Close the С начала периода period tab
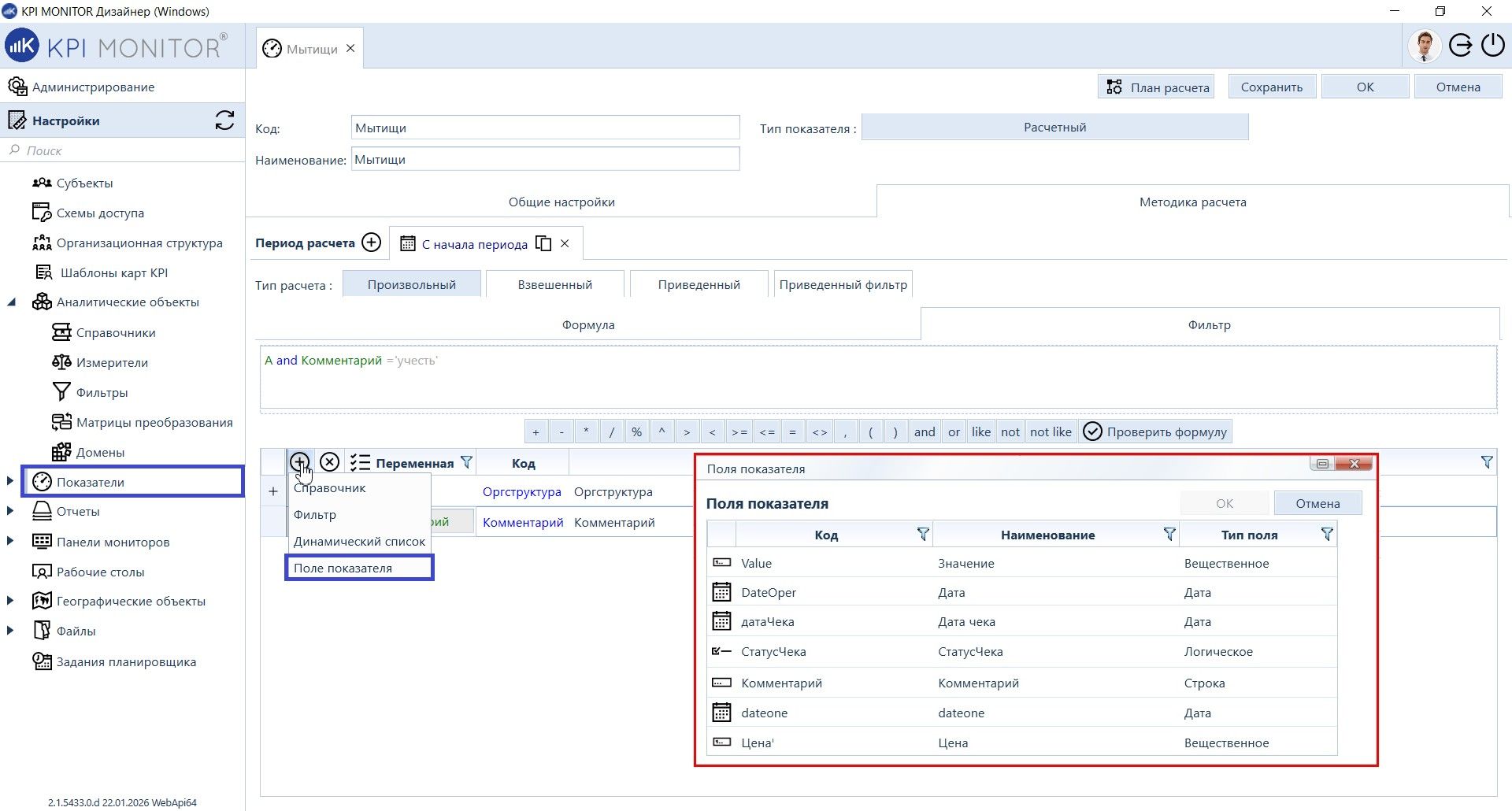The height and width of the screenshot is (811, 1512). [565, 243]
